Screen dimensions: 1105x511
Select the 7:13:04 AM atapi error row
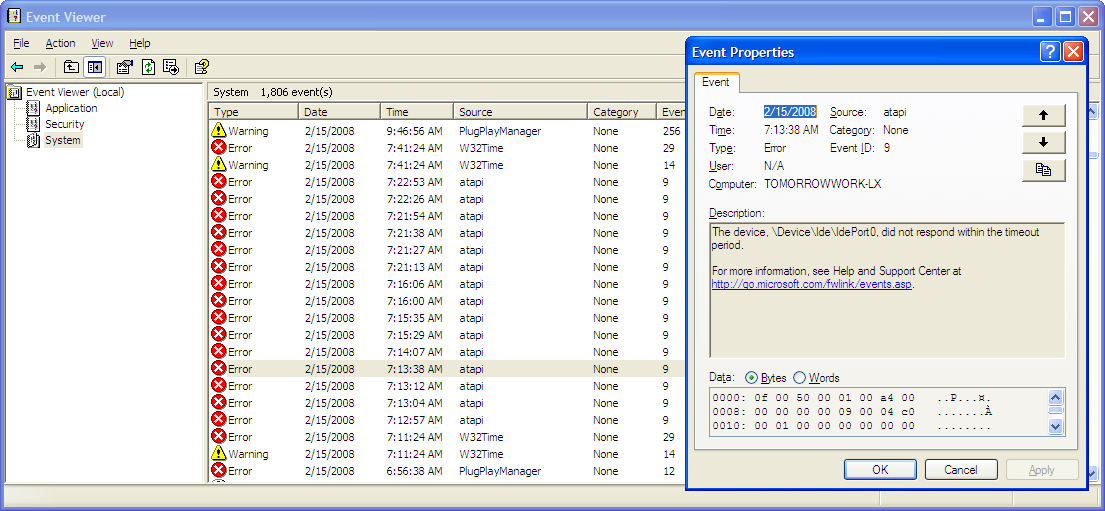(447, 402)
